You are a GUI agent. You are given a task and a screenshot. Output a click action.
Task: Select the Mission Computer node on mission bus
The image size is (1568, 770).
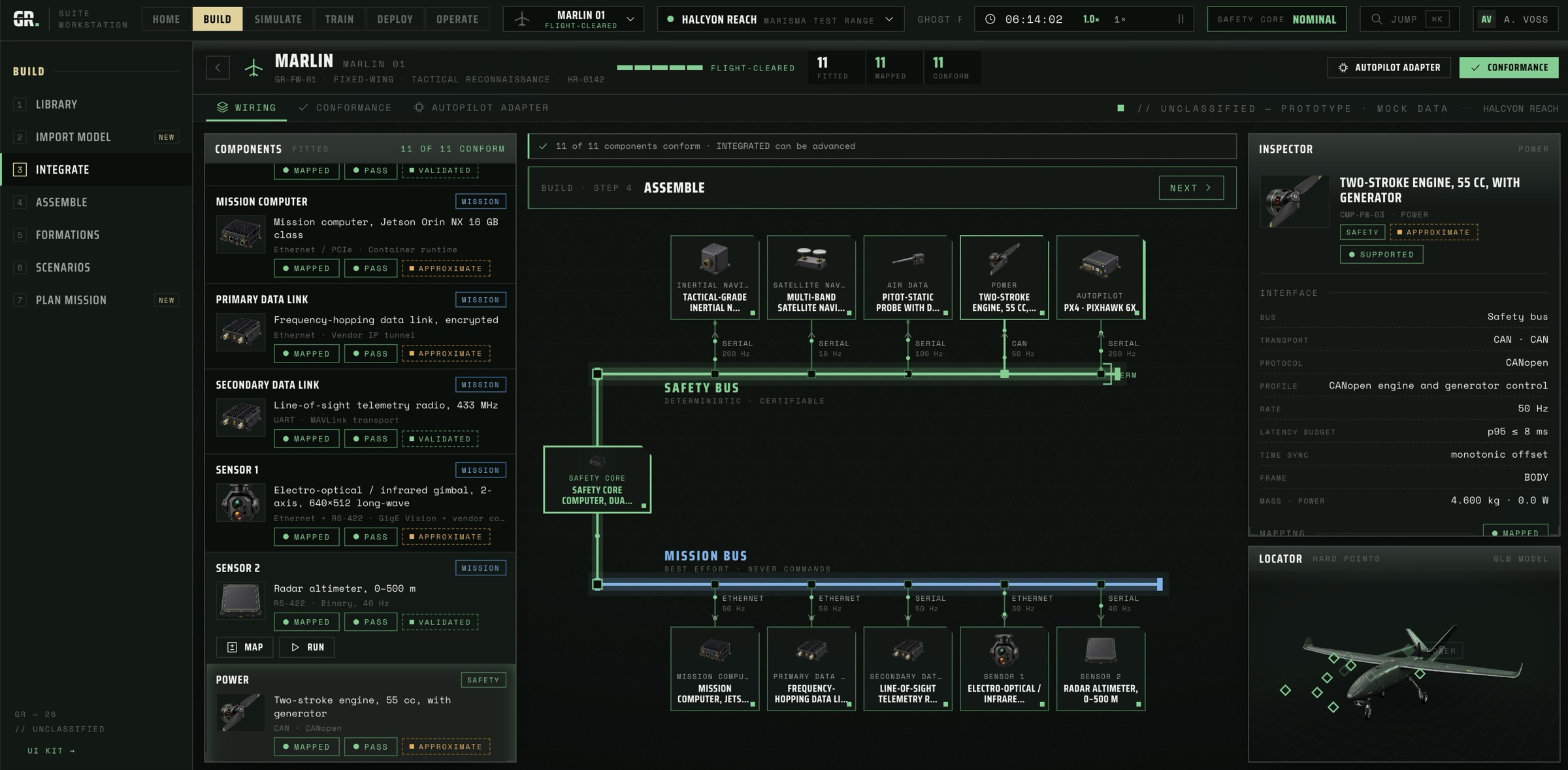click(x=715, y=669)
